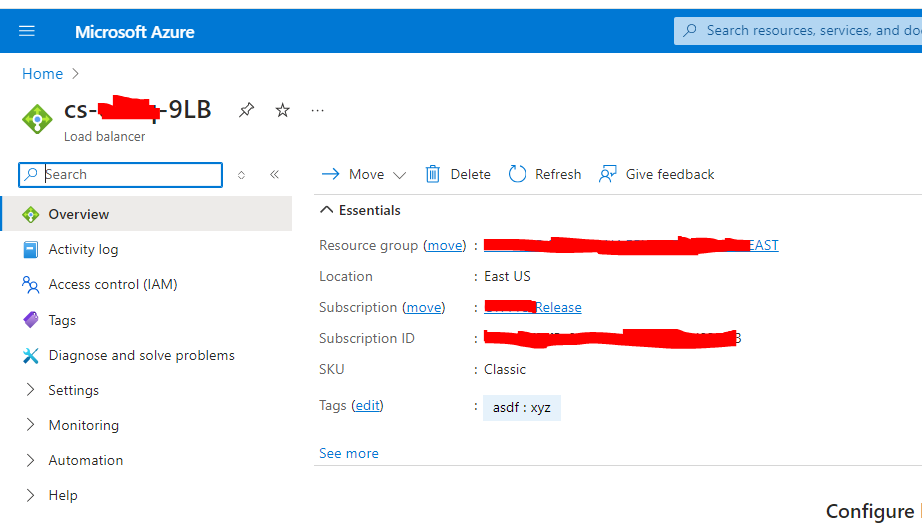This screenshot has height=531, width=922.
Task: Focus the sidebar menu Search field
Action: point(121,175)
